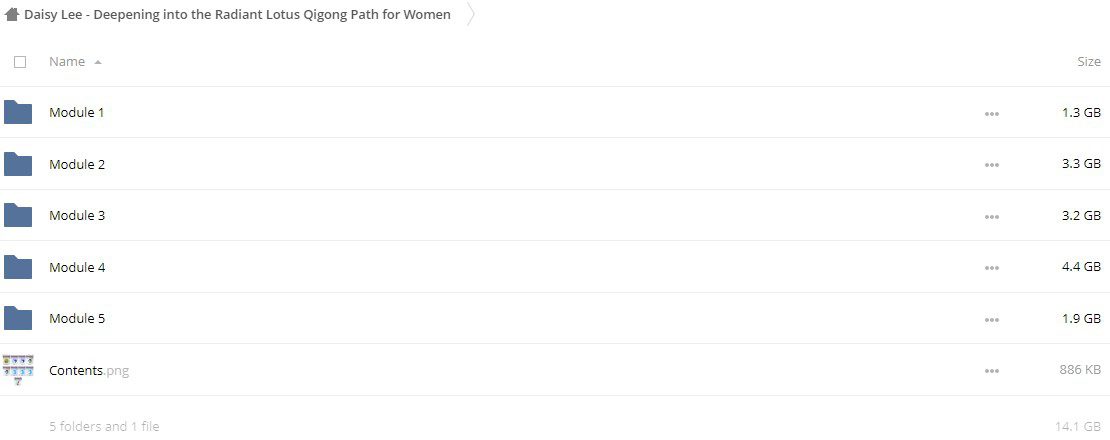
Task: Open more actions for Module 2
Action: [992, 165]
